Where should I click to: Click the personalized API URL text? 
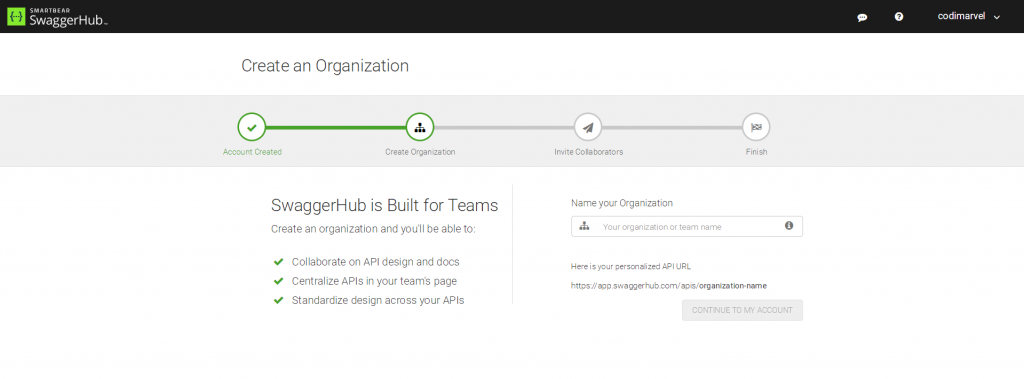[x=669, y=286]
